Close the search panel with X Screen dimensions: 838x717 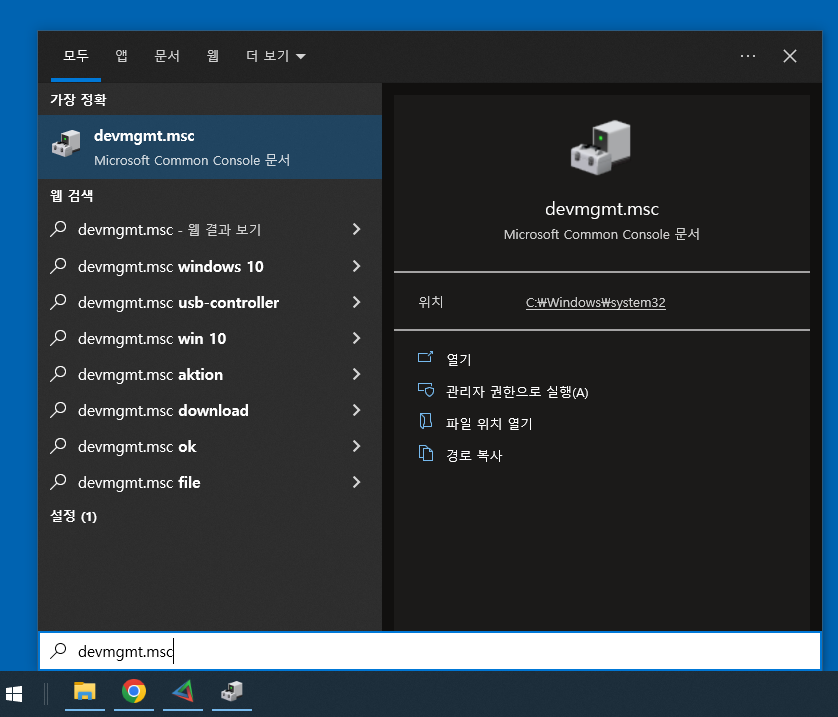coord(790,56)
